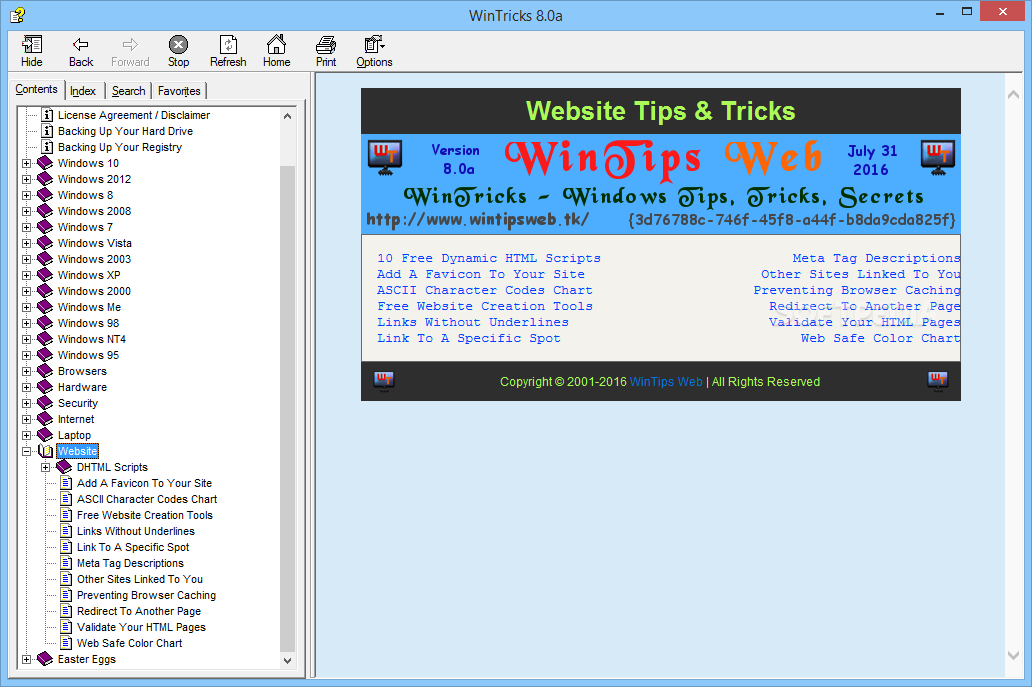
Task: Open Add A Favicon To Your Site link
Action: click(x=480, y=274)
